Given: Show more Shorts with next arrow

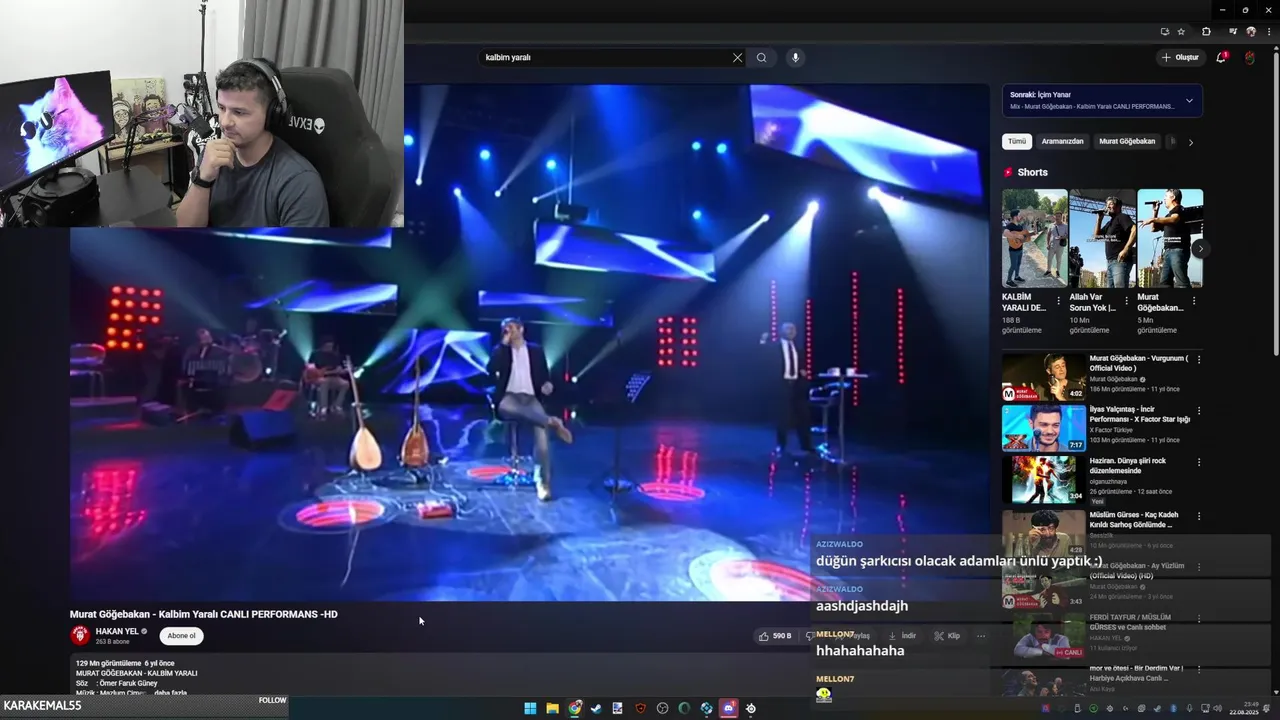Looking at the screenshot, I should (1200, 248).
